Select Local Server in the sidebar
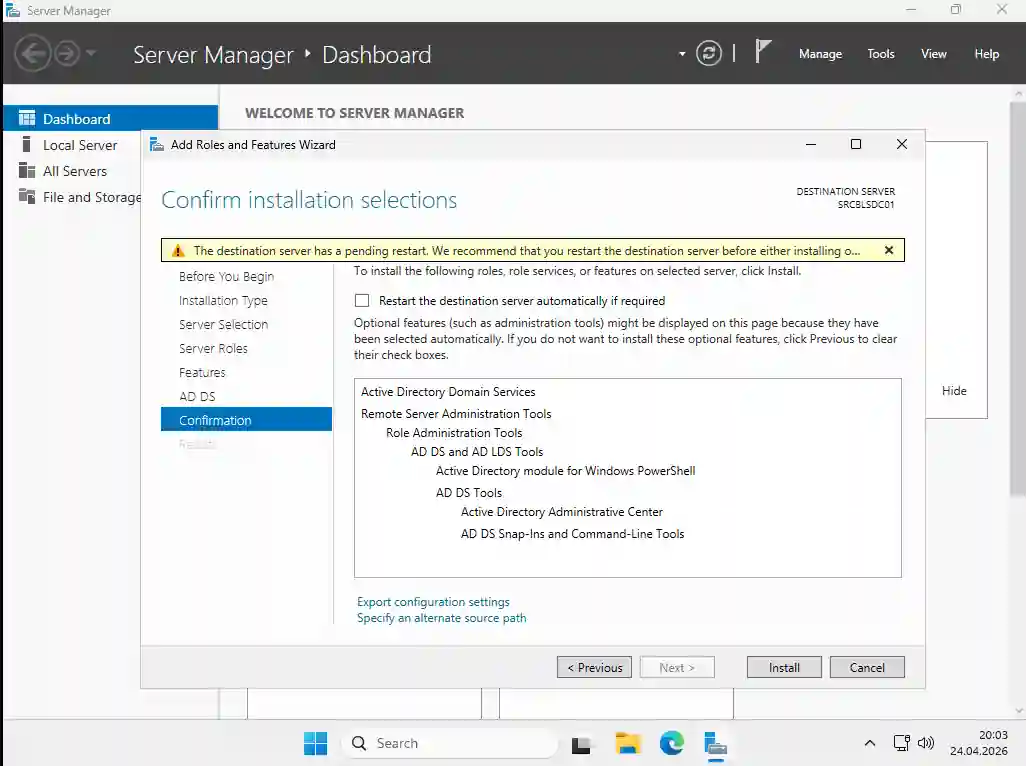 pyautogui.click(x=80, y=145)
